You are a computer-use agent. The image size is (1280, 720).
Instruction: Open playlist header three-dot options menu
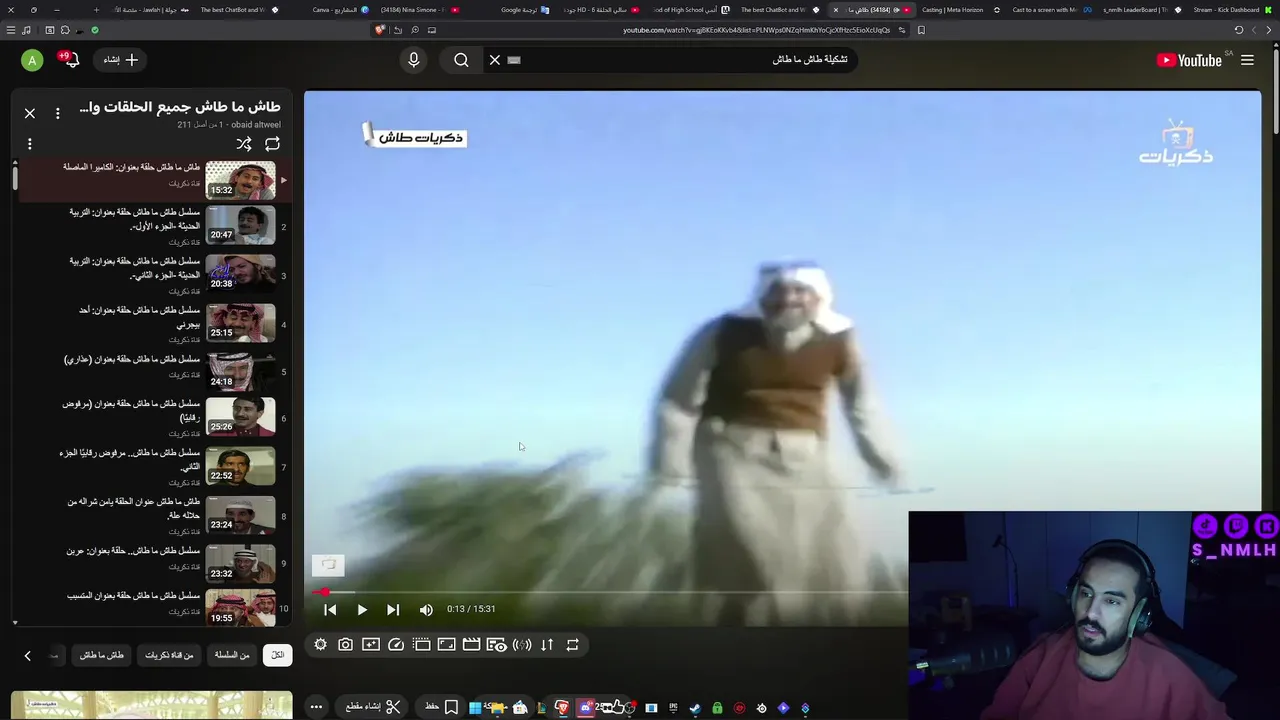click(57, 113)
